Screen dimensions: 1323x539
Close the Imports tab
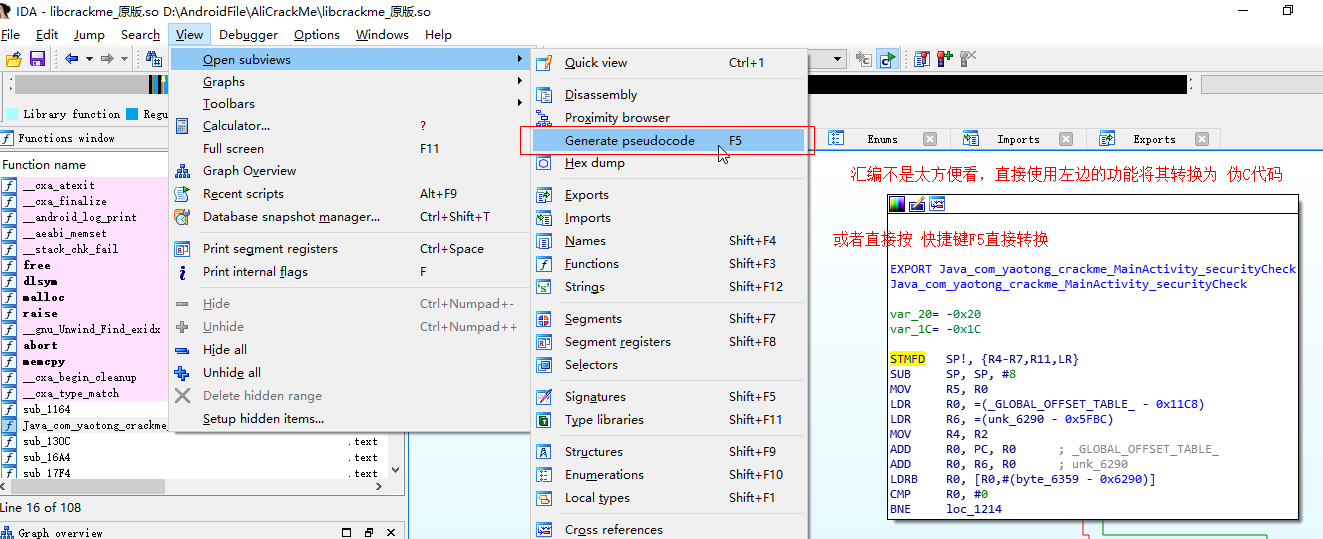click(1066, 139)
